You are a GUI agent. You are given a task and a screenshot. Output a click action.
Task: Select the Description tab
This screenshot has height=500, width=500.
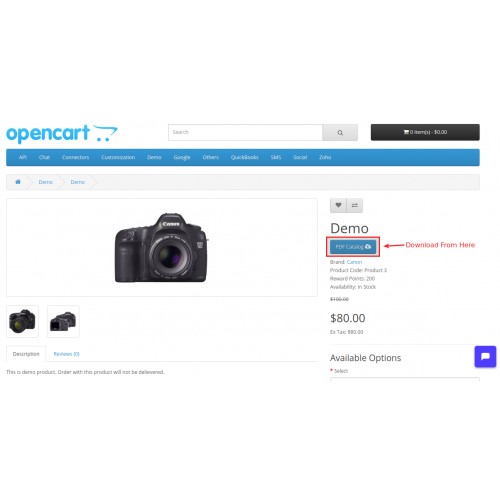pos(26,354)
